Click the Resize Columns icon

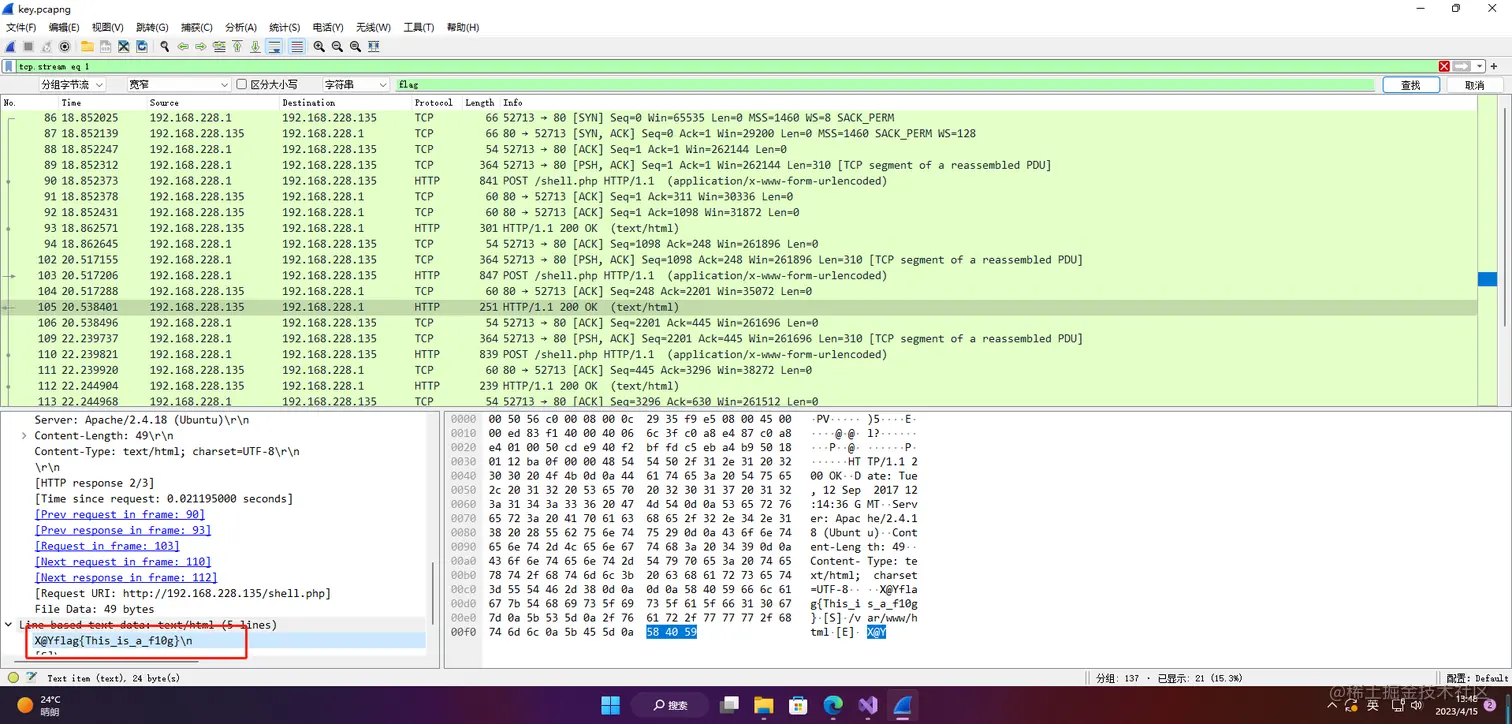[373, 46]
